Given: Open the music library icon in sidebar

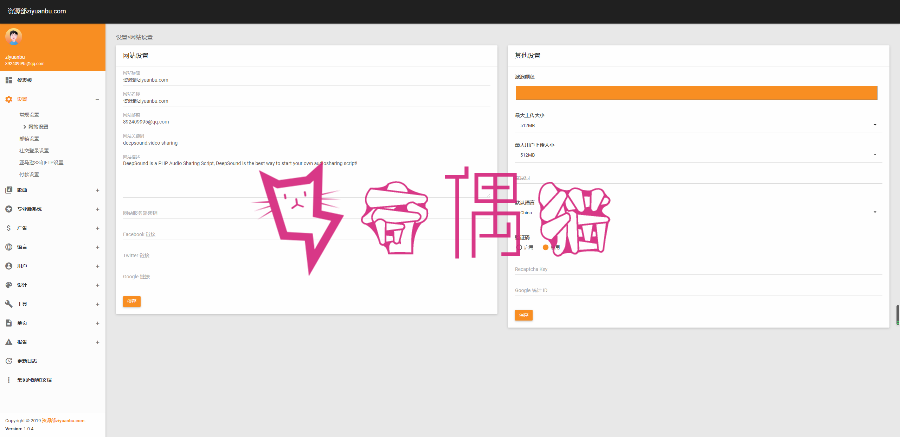Looking at the screenshot, I should 9,190.
